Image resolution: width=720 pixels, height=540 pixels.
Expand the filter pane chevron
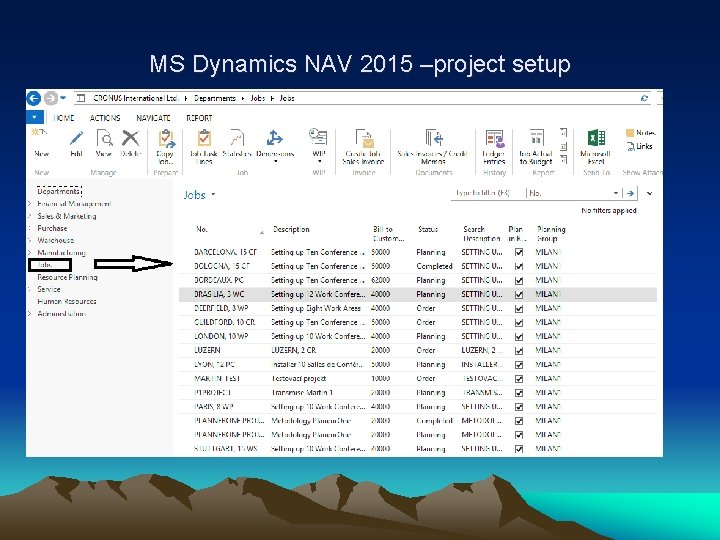pyautogui.click(x=649, y=193)
